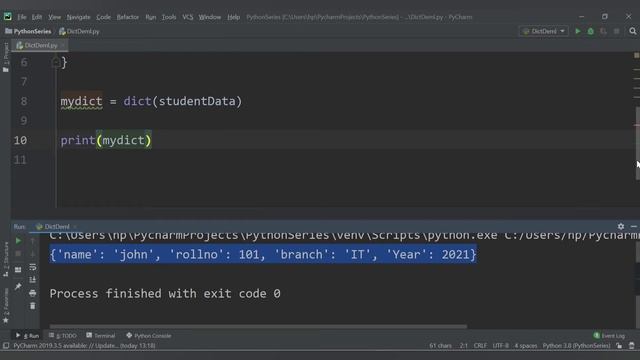Open Python 3.8 interpreter selector

pyautogui.click(x=576, y=346)
